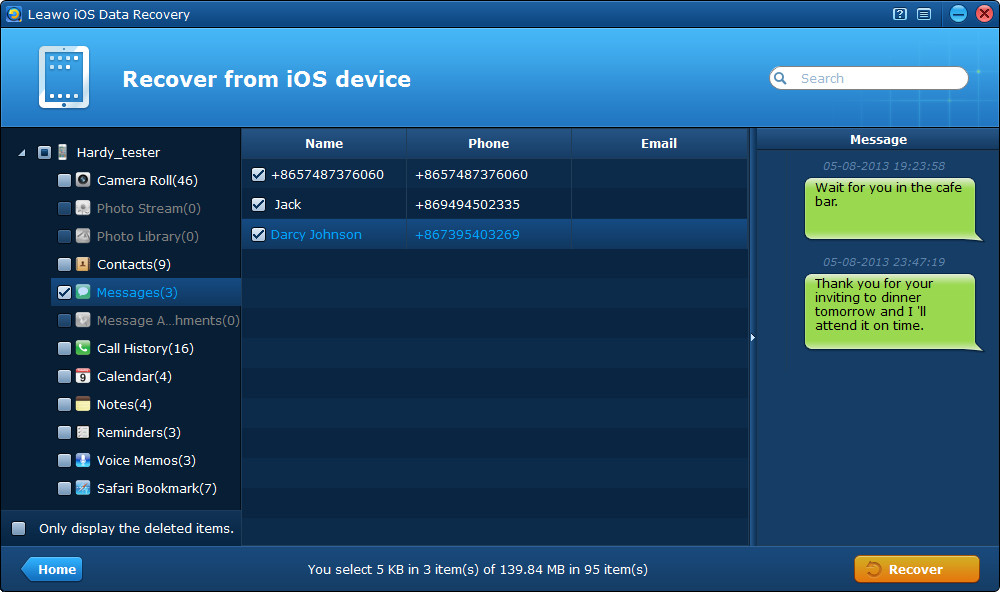Sort by the Phone column header
Viewport: 1000px width, 592px height.
coord(489,144)
